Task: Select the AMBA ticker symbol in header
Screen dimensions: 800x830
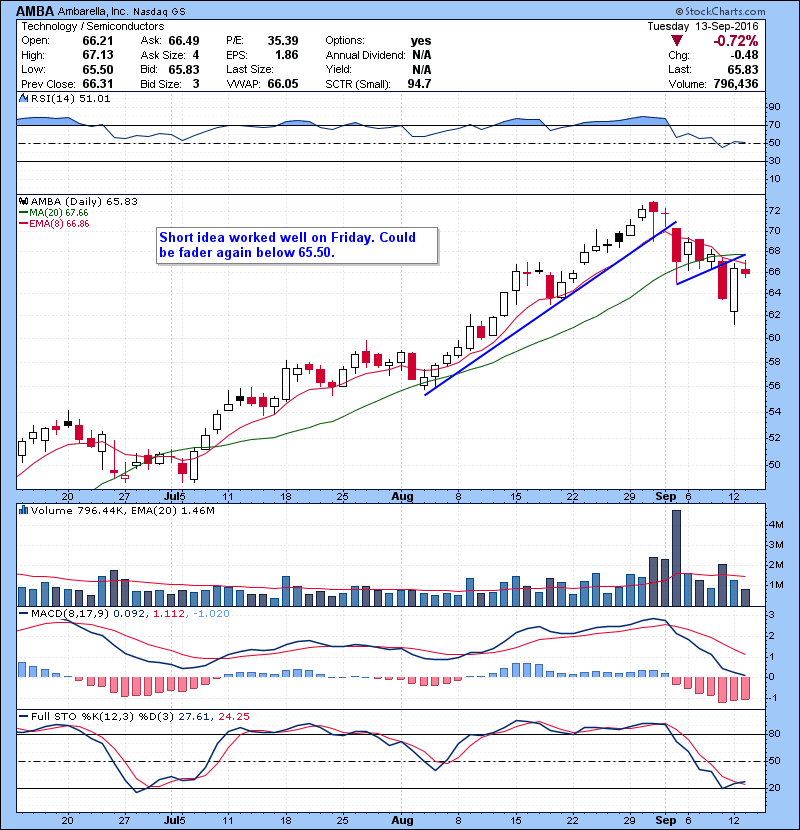Action: (35, 11)
